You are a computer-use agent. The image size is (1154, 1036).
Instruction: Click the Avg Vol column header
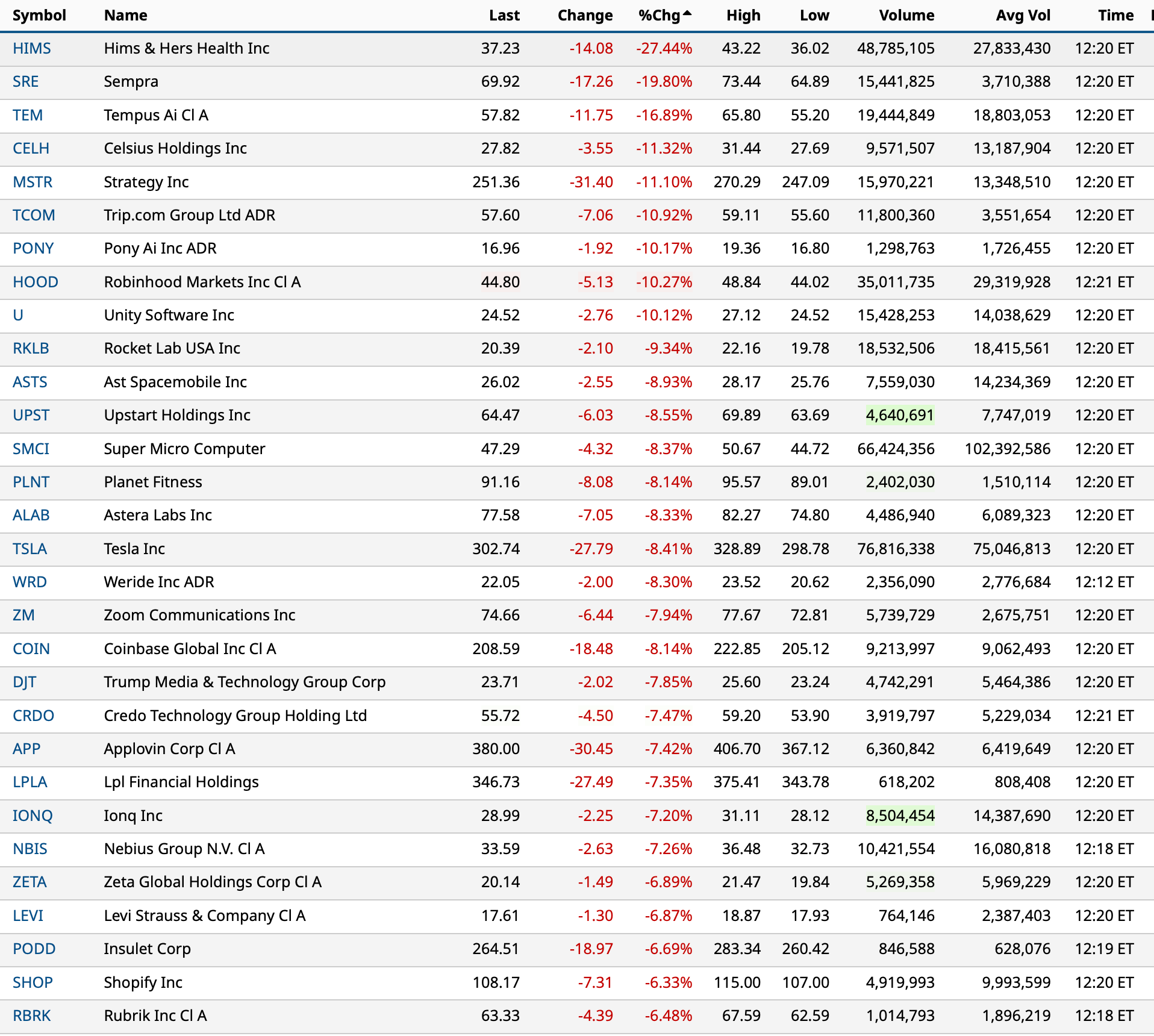1022,16
